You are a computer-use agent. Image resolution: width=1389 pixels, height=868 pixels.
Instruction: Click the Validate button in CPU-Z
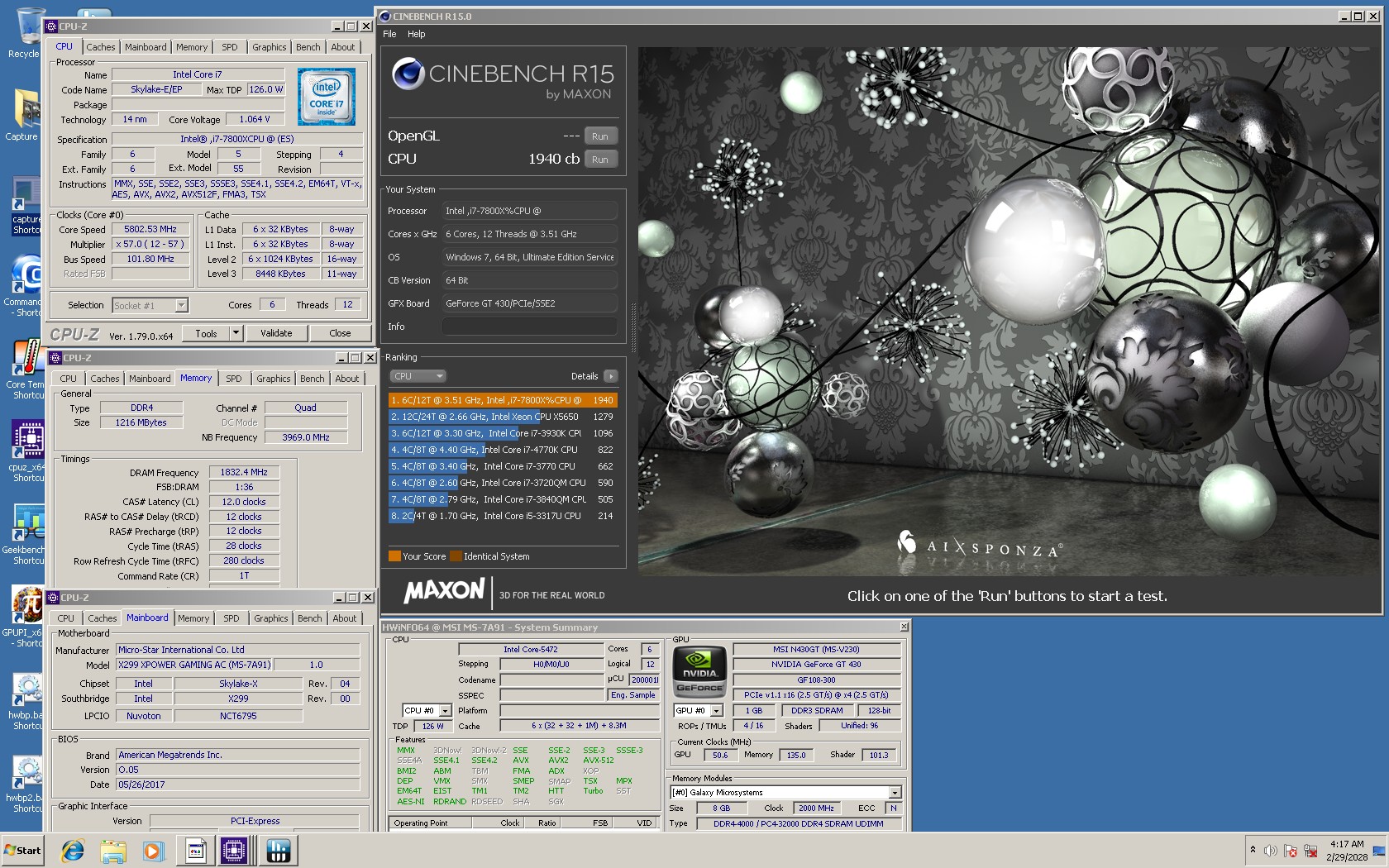pyautogui.click(x=276, y=333)
